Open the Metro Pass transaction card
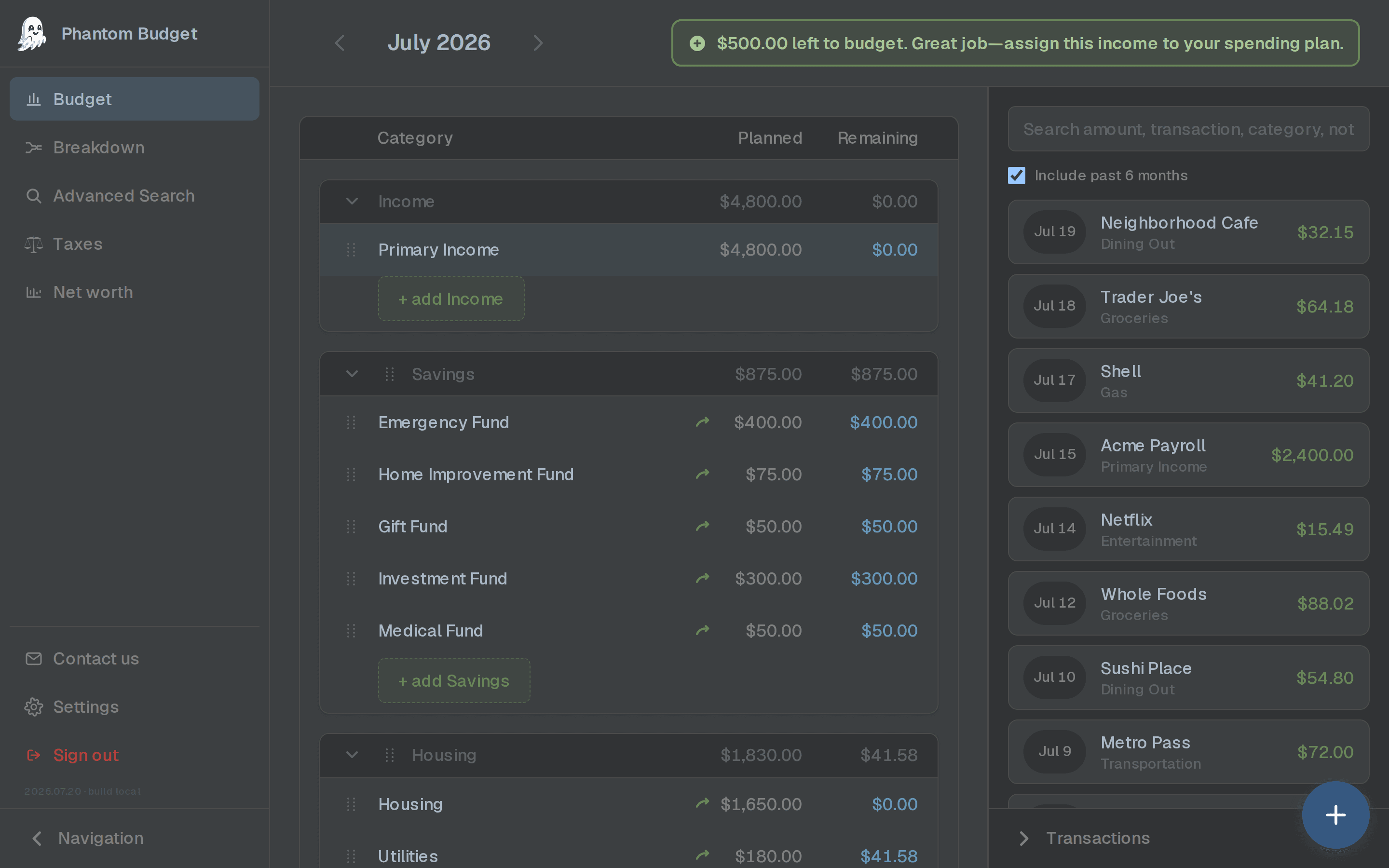The width and height of the screenshot is (1389, 868). coord(1188,752)
